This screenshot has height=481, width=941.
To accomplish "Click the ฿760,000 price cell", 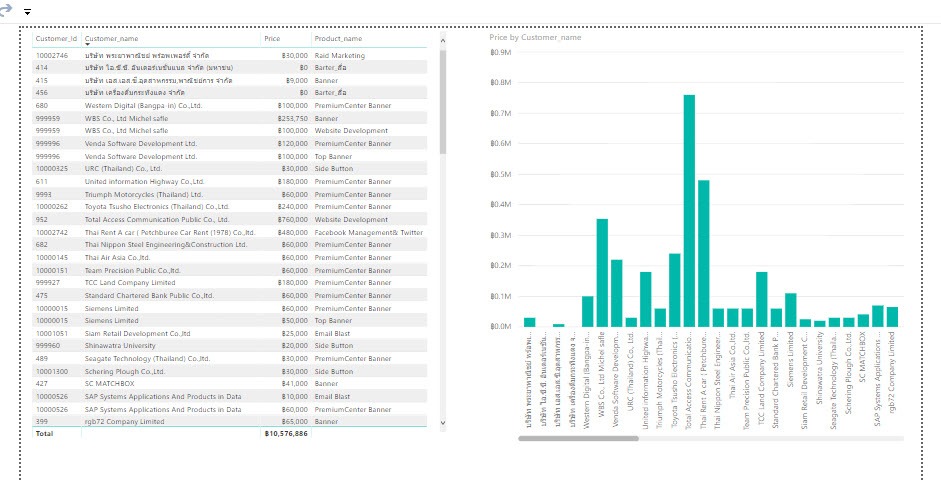I will pos(293,220).
